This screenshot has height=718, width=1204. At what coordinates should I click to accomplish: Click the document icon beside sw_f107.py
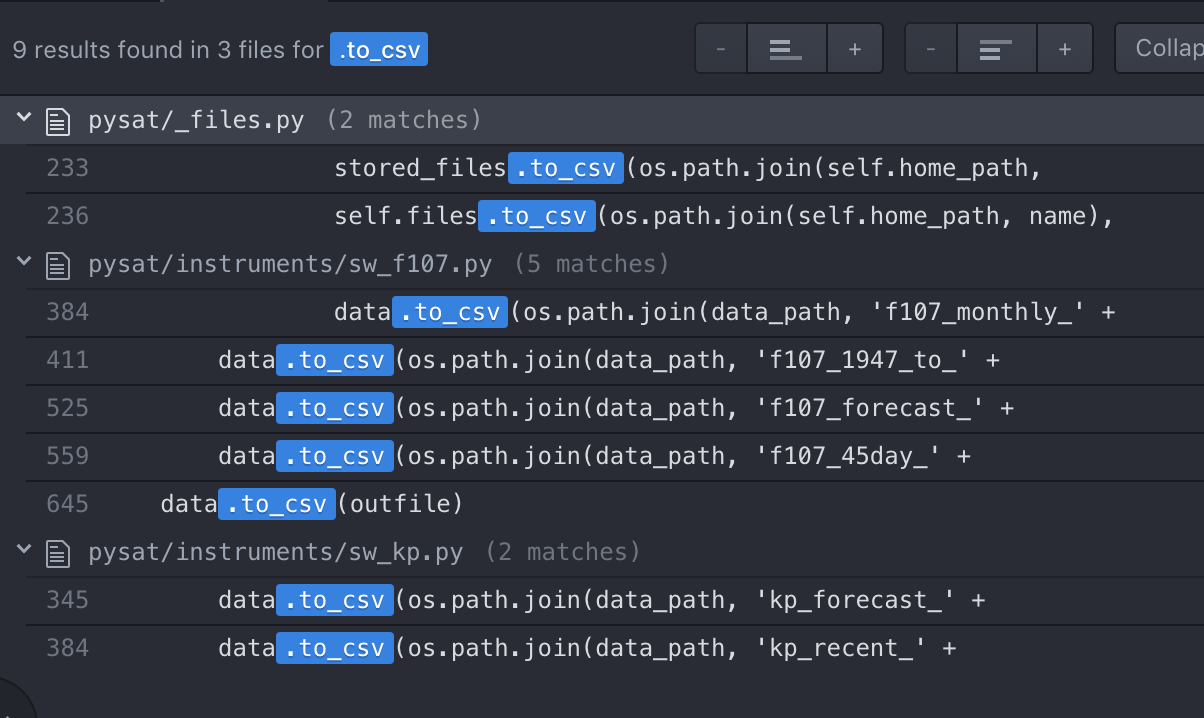click(58, 264)
